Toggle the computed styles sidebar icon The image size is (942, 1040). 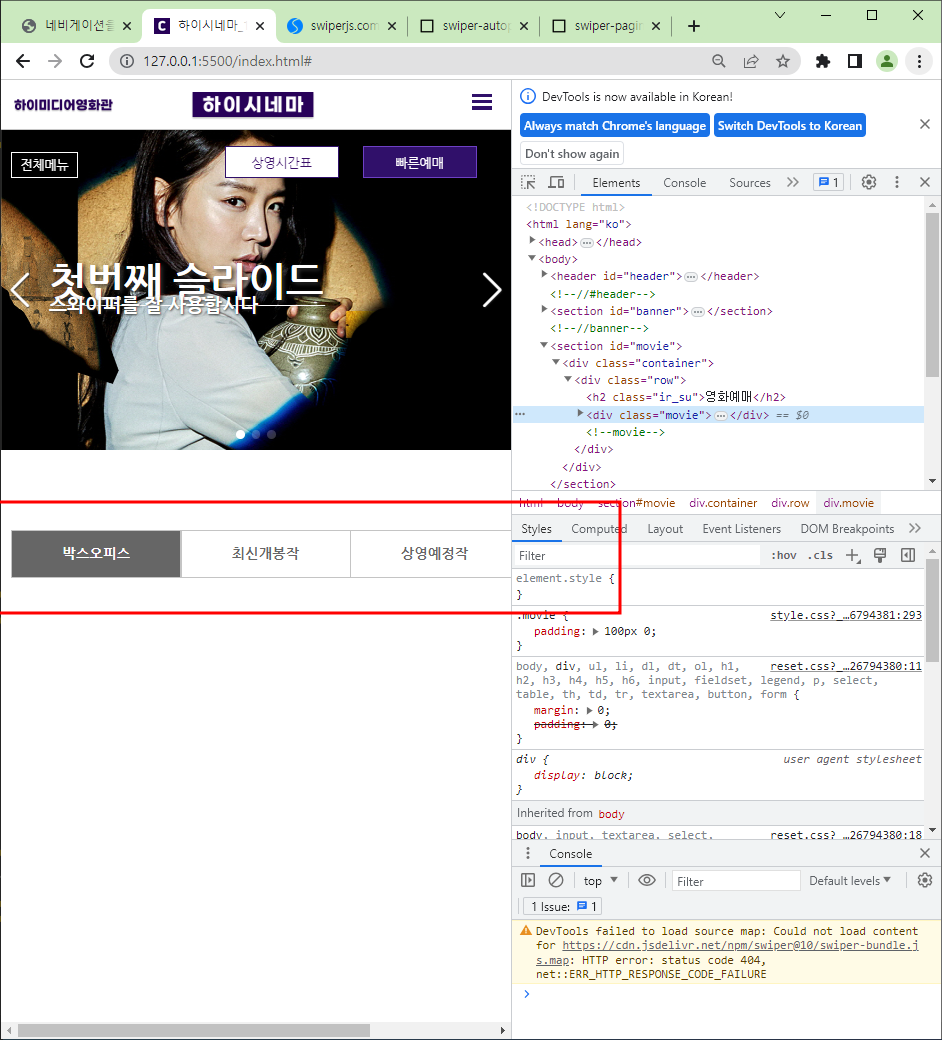tap(908, 556)
